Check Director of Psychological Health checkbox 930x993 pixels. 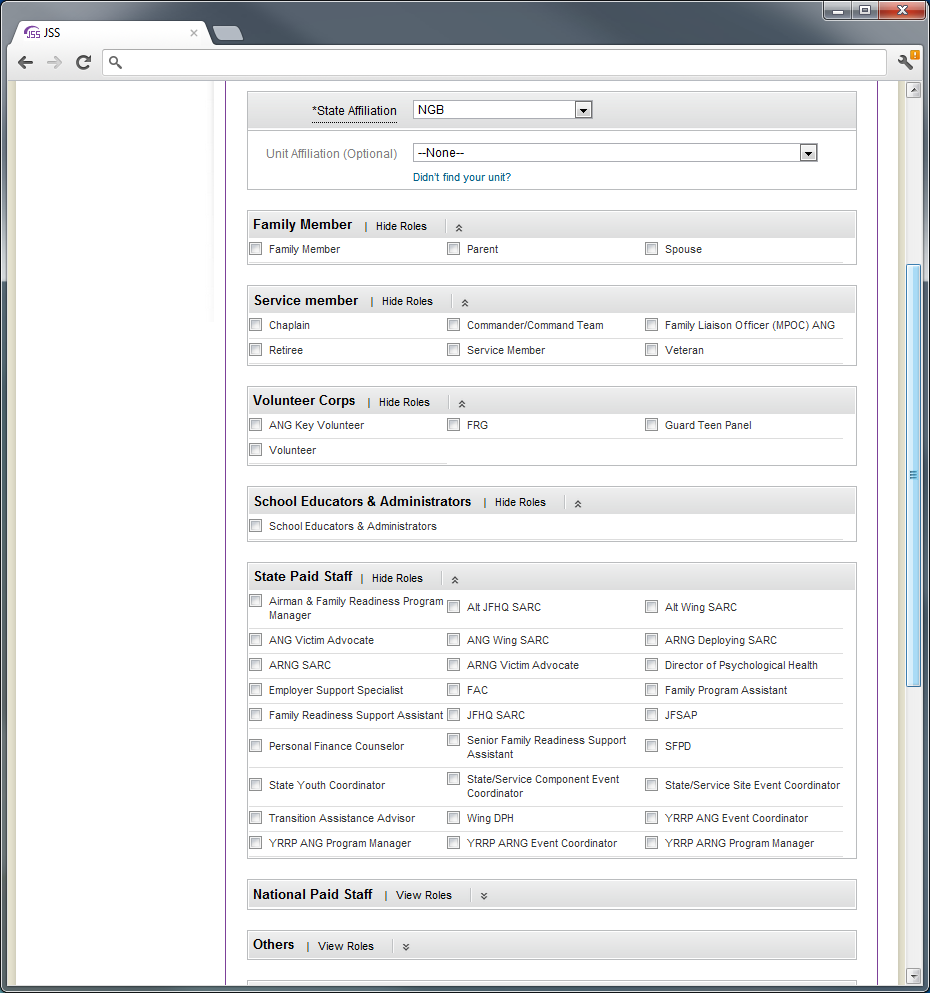click(x=651, y=665)
